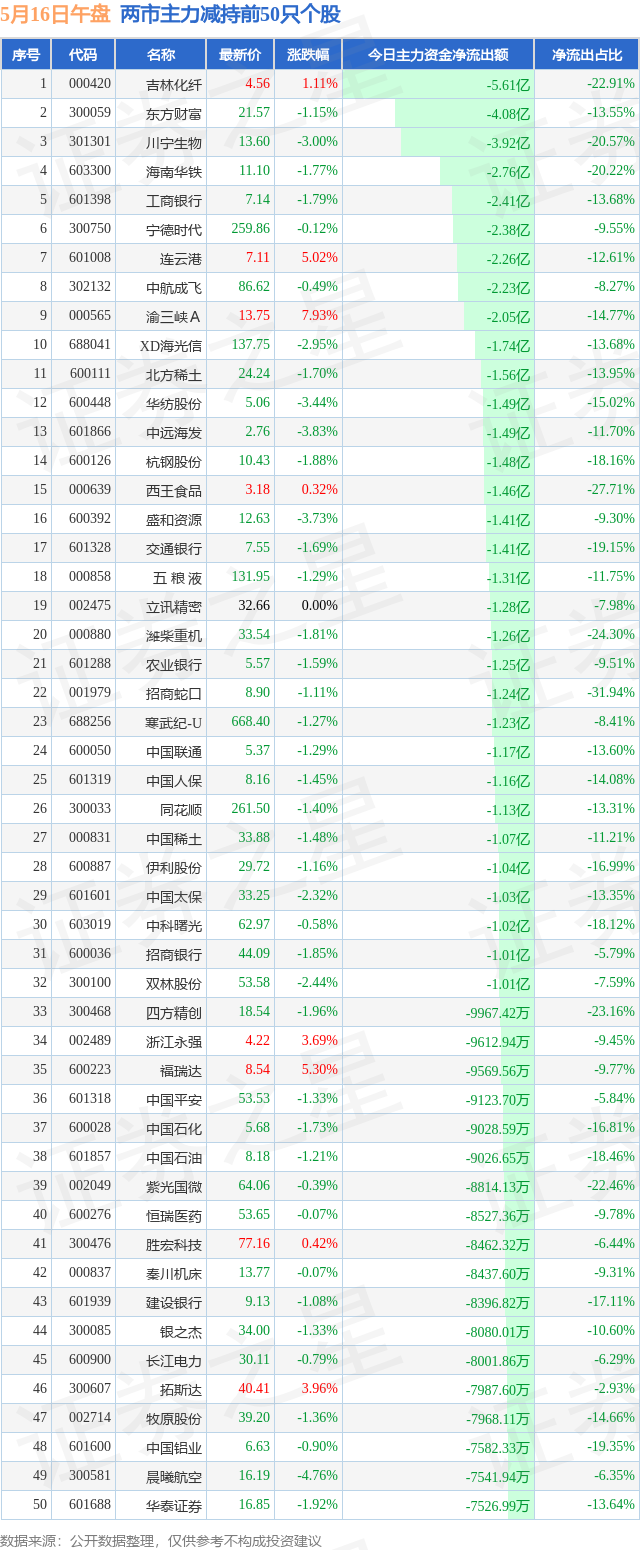640x1550 pixels.
Task: Click stock code 600028
Action: pyautogui.click(x=90, y=1128)
